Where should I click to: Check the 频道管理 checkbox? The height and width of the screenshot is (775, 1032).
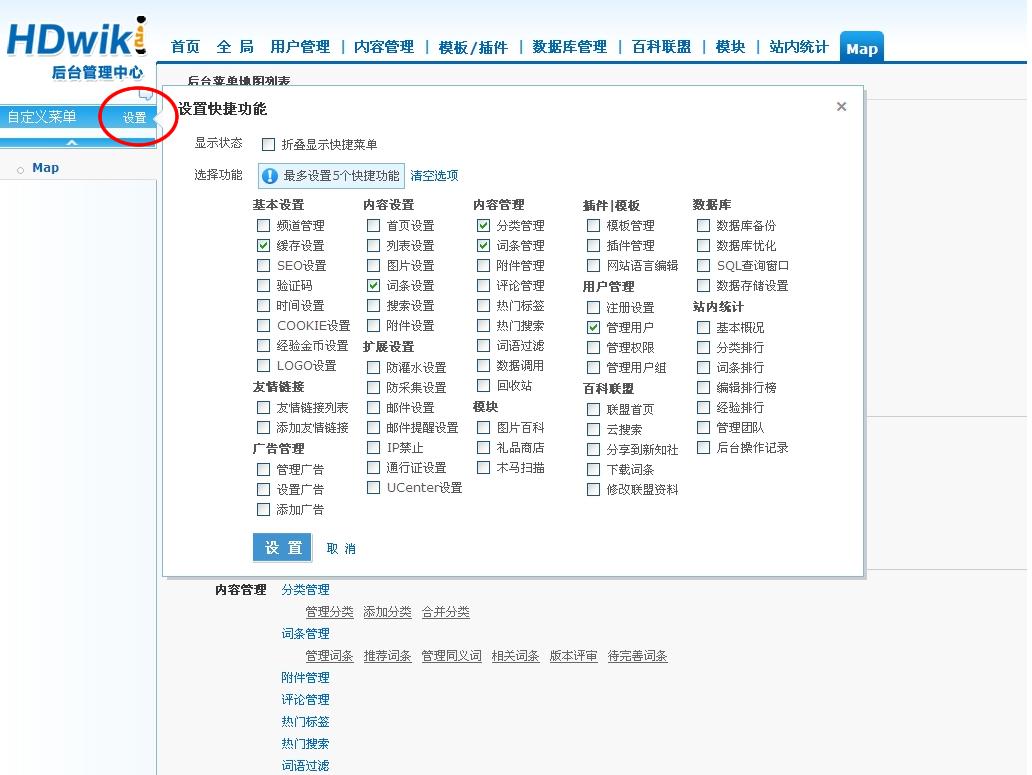click(263, 226)
